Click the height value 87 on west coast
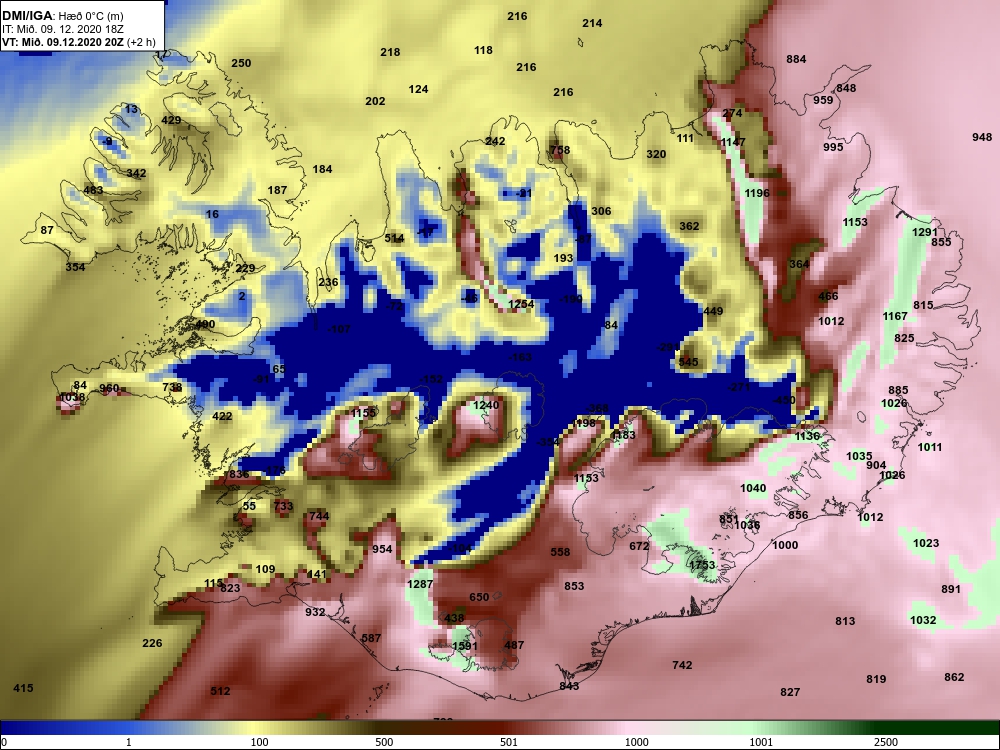 [47, 230]
